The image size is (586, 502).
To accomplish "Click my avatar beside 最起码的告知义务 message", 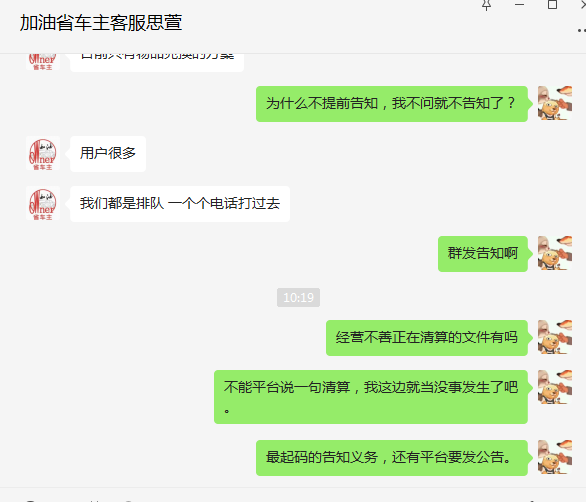I will 555,457.
